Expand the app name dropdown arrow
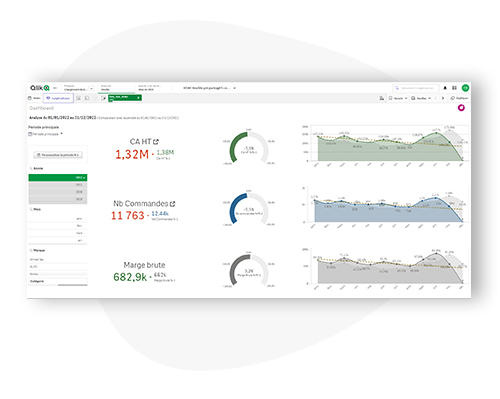The image size is (500, 399). pyautogui.click(x=235, y=88)
